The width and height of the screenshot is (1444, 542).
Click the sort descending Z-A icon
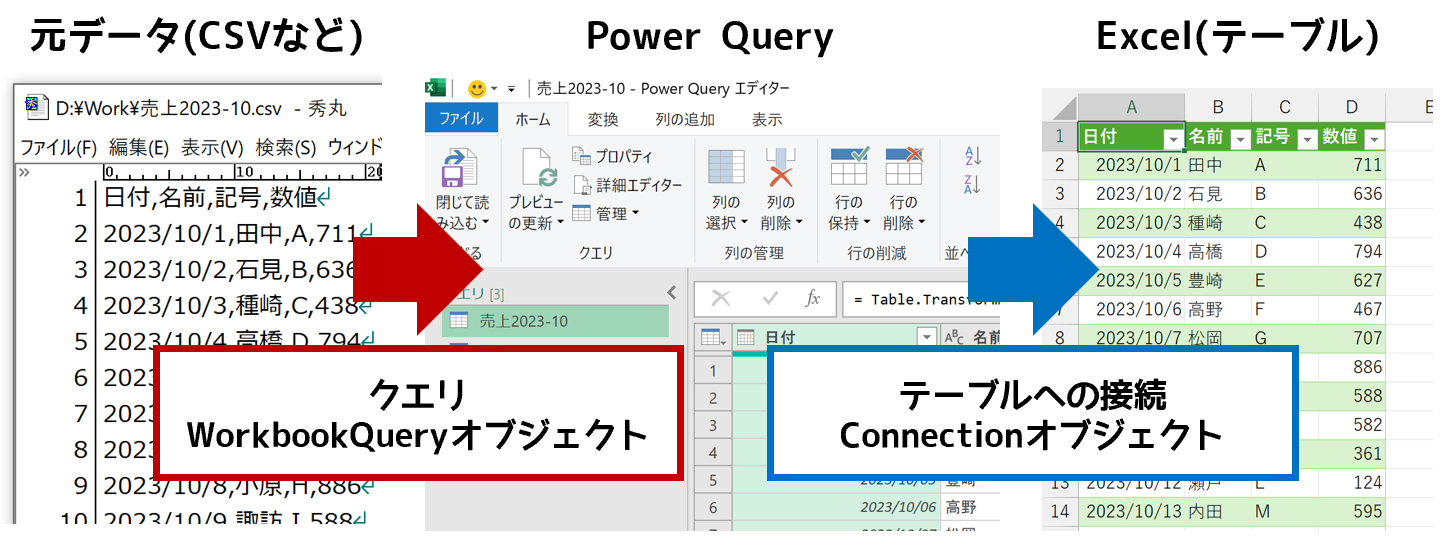pyautogui.click(x=972, y=184)
